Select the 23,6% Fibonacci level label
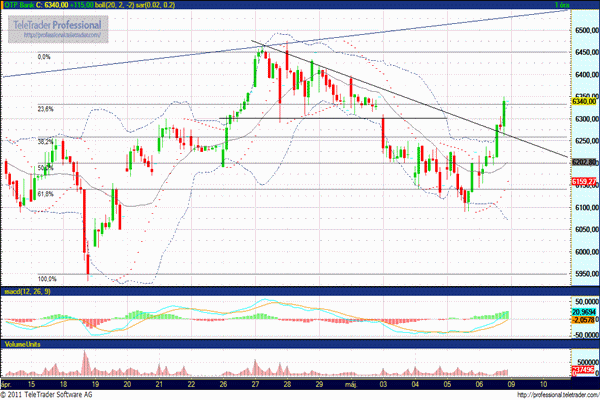The height and width of the screenshot is (400, 600). pyautogui.click(x=45, y=109)
